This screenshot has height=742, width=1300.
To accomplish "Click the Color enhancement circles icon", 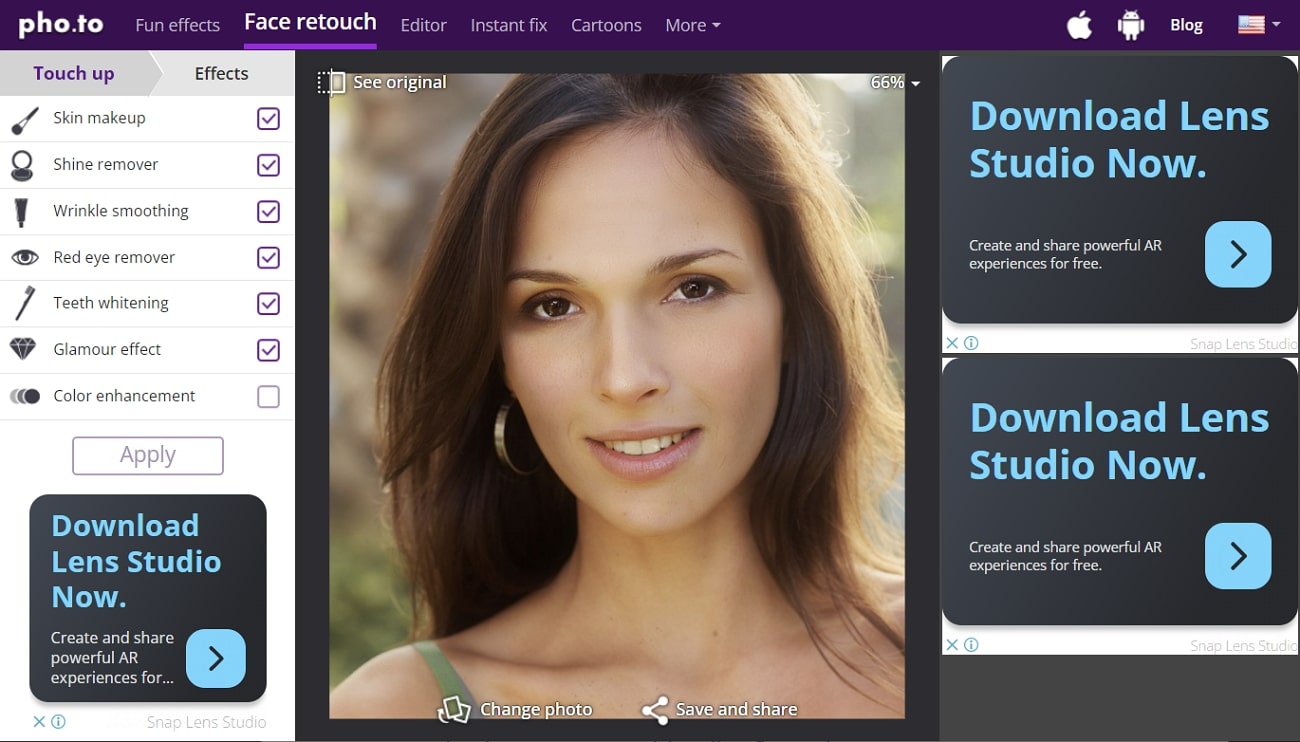I will pyautogui.click(x=25, y=396).
